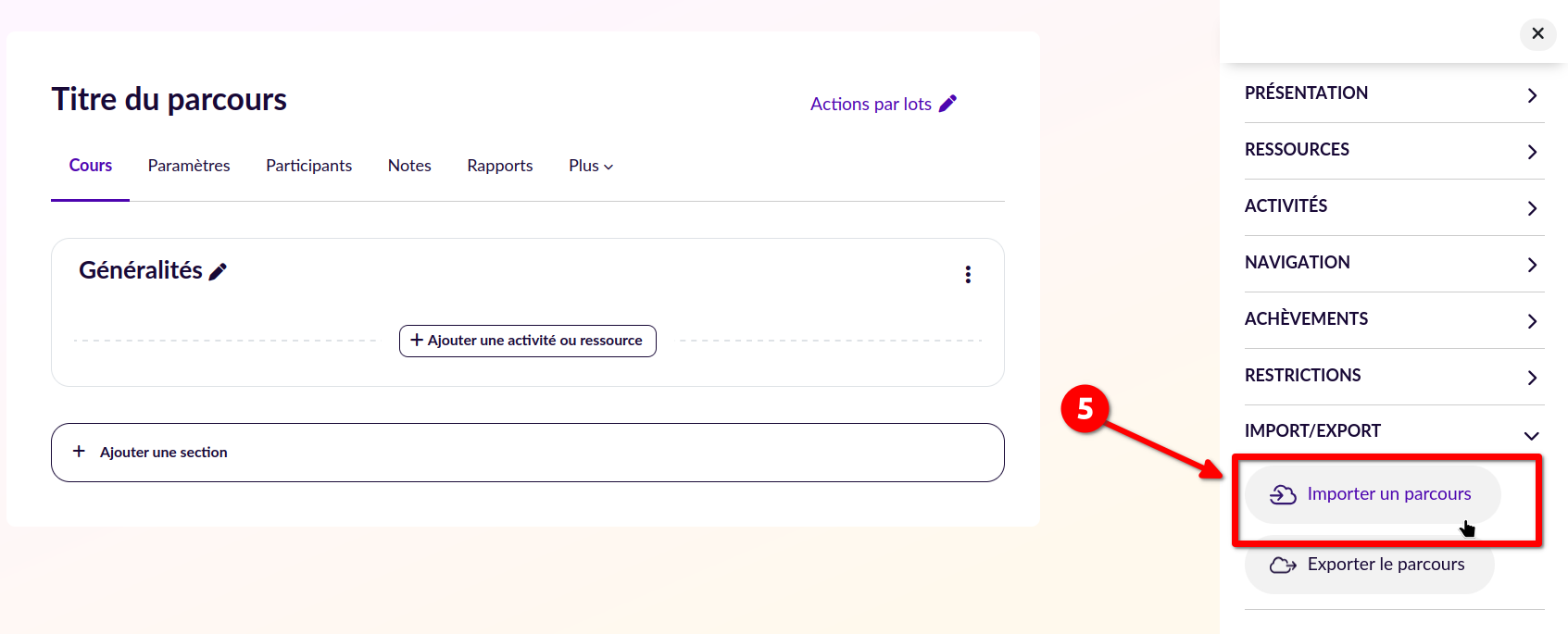Click the pencil icon beside Généralités

click(x=218, y=271)
